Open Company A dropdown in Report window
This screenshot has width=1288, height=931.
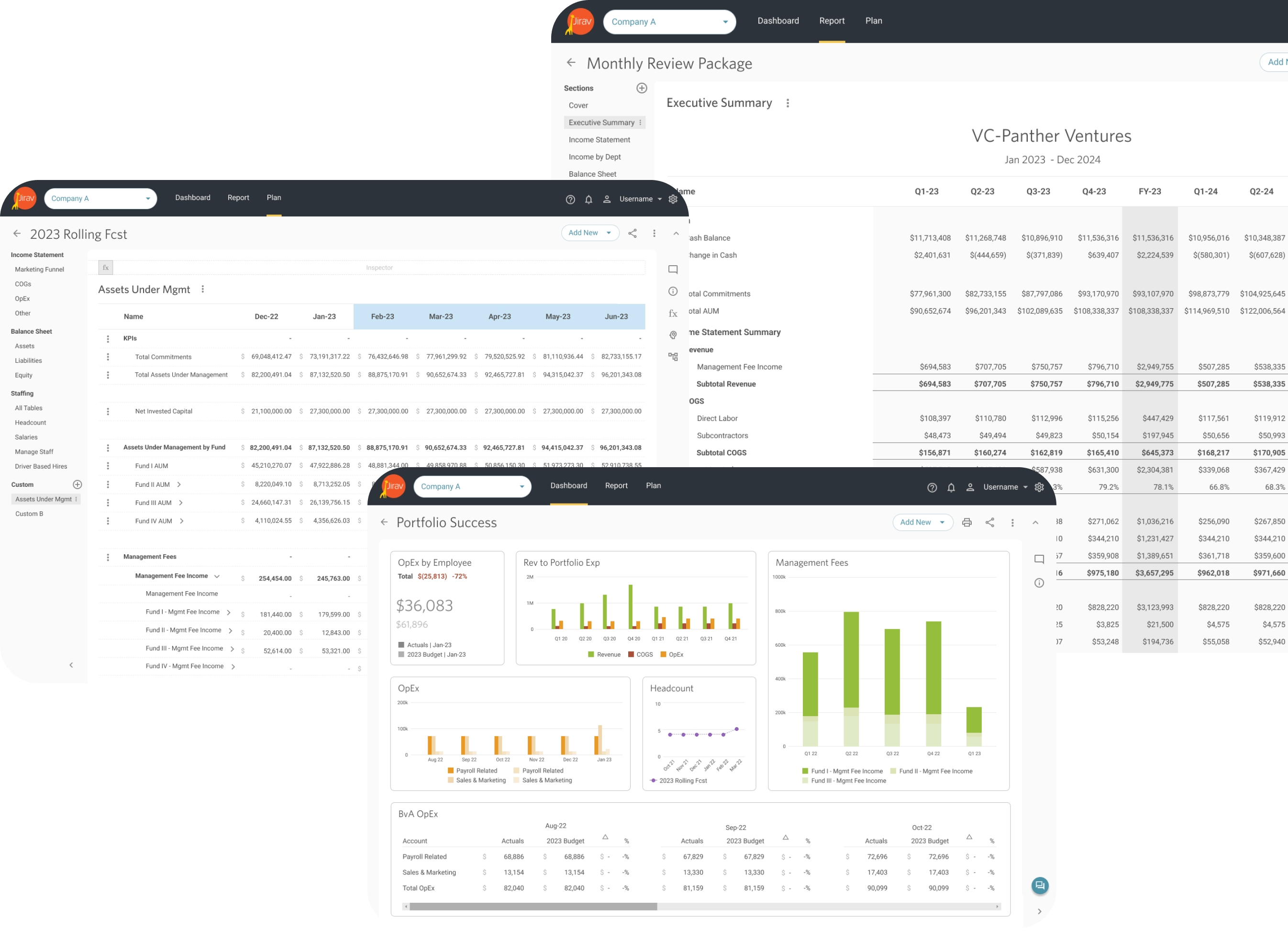tap(669, 22)
